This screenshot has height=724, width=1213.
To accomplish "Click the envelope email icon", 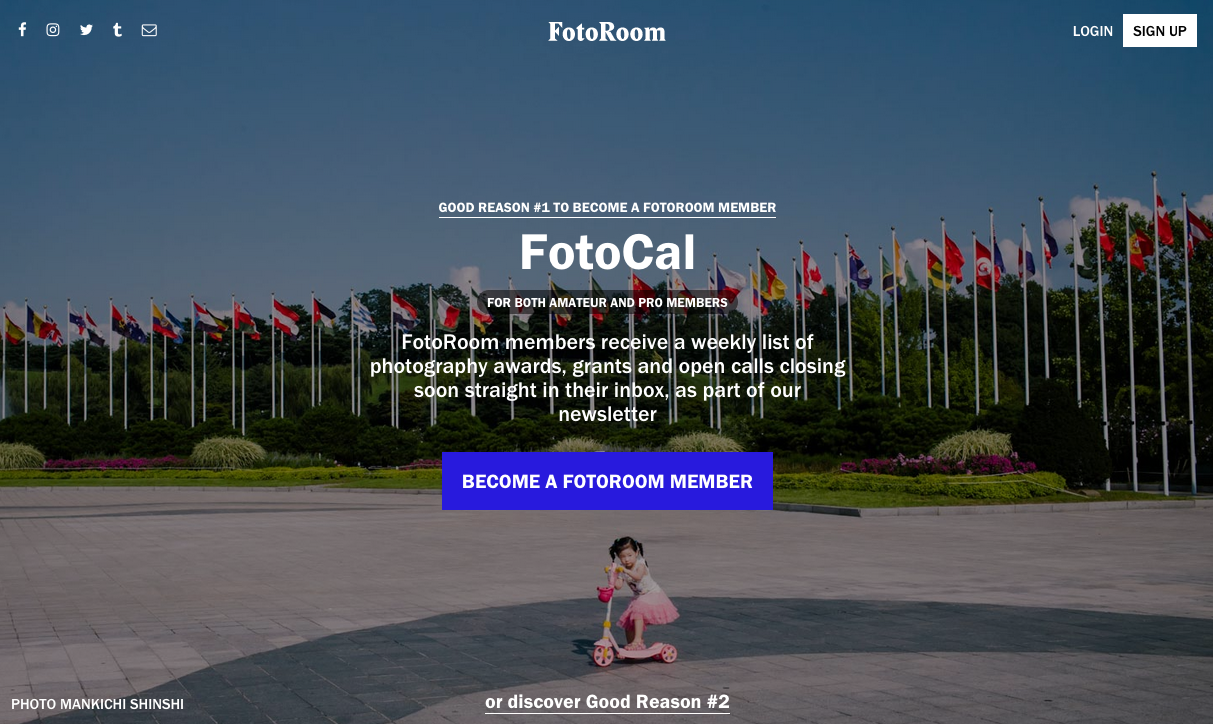I will pos(149,30).
